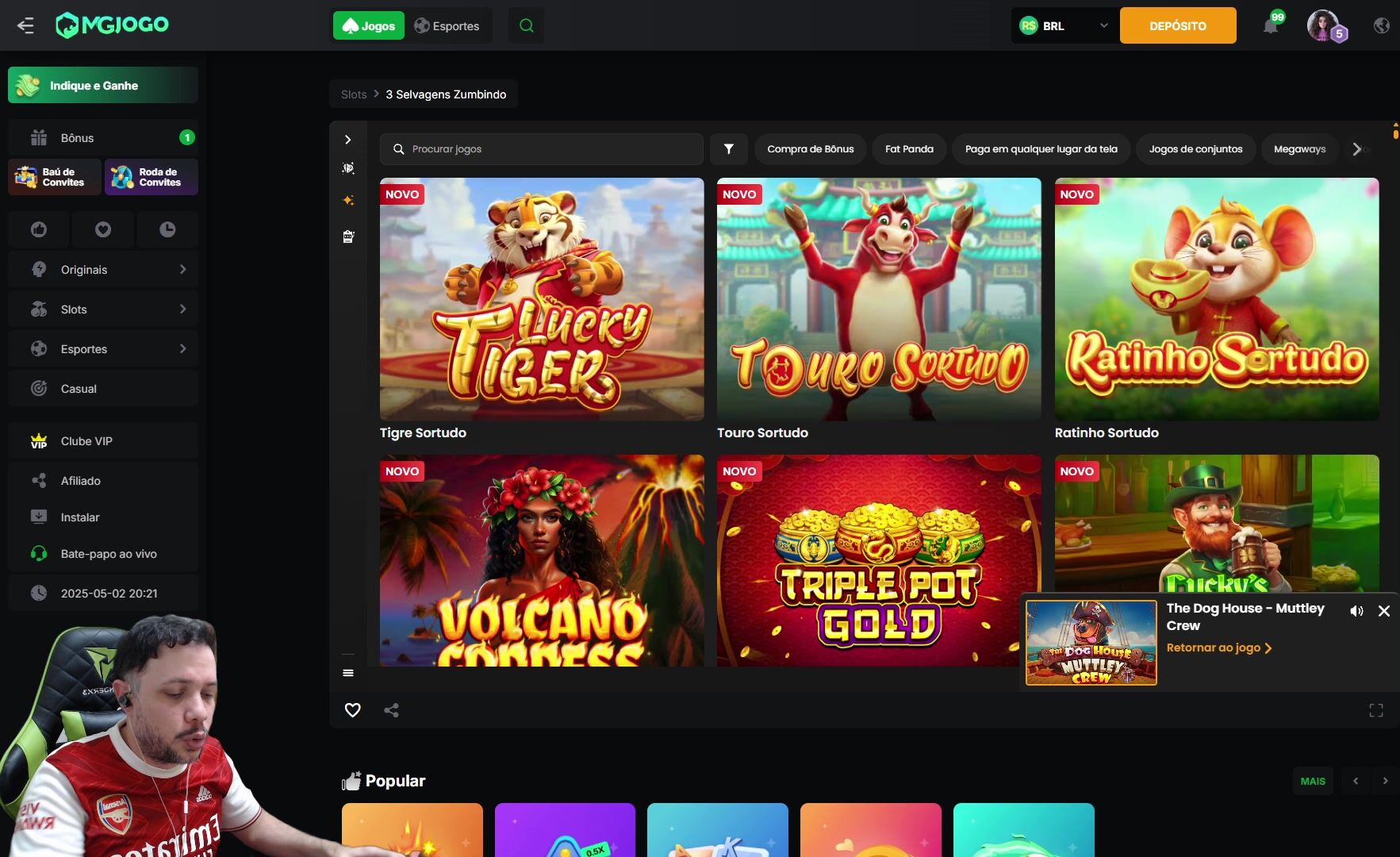1400x857 pixels.
Task: Select Paga em qualquer lugar da tela chip
Action: click(1041, 148)
